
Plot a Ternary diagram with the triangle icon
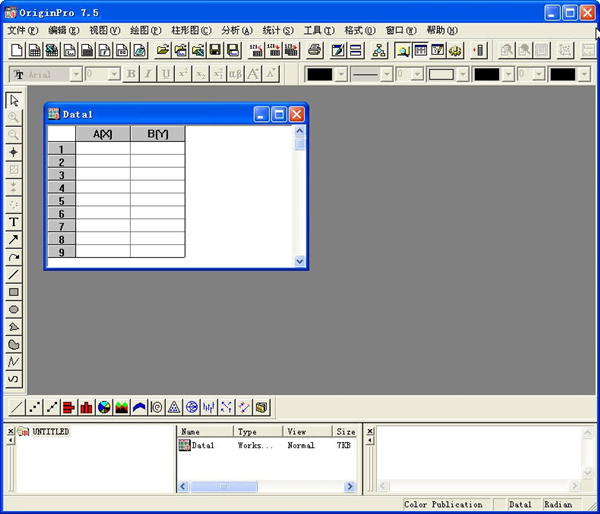click(174, 407)
